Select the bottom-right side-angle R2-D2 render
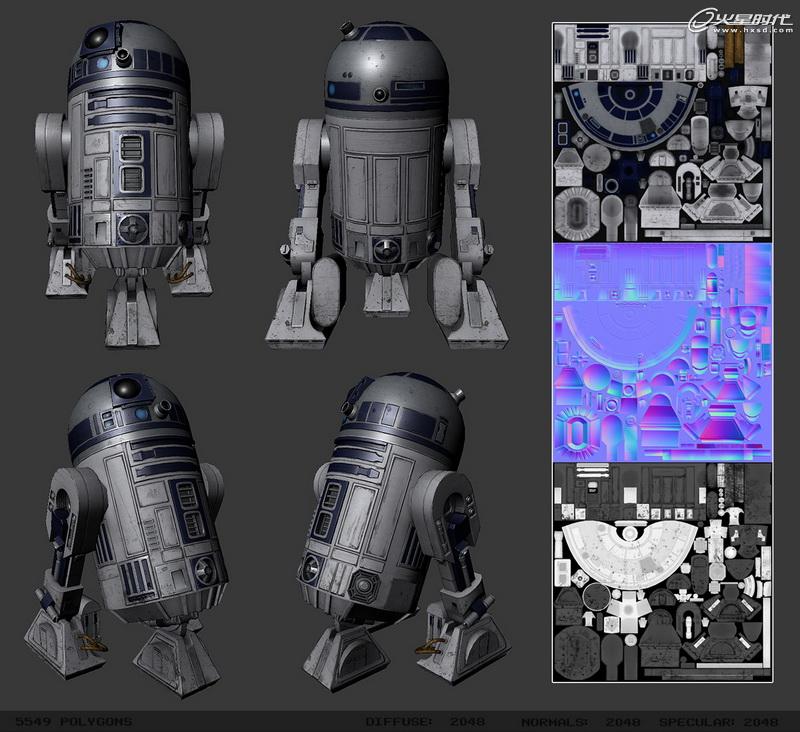Viewport: 800px width, 732px height. coord(403,533)
